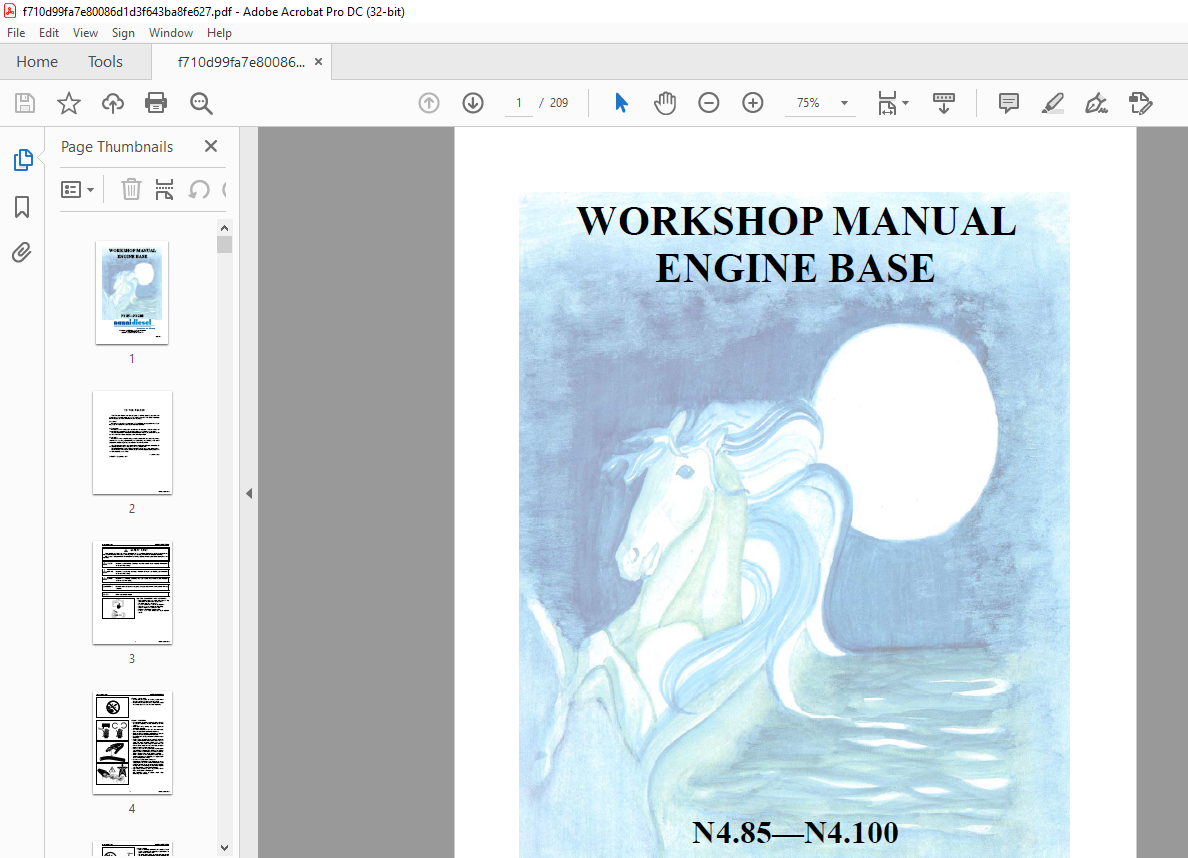Click the Save file icon

(25, 103)
